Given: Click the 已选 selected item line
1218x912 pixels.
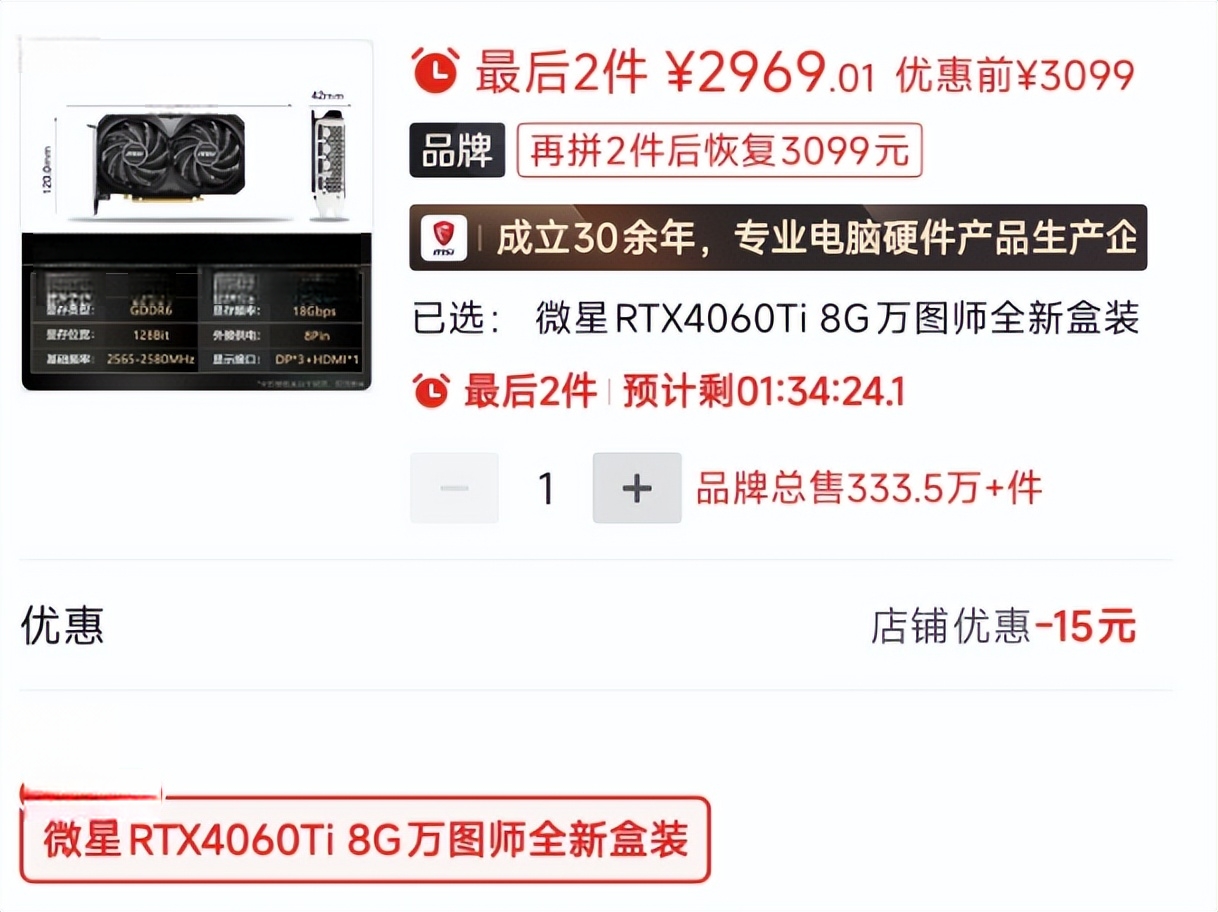Looking at the screenshot, I should click(776, 320).
